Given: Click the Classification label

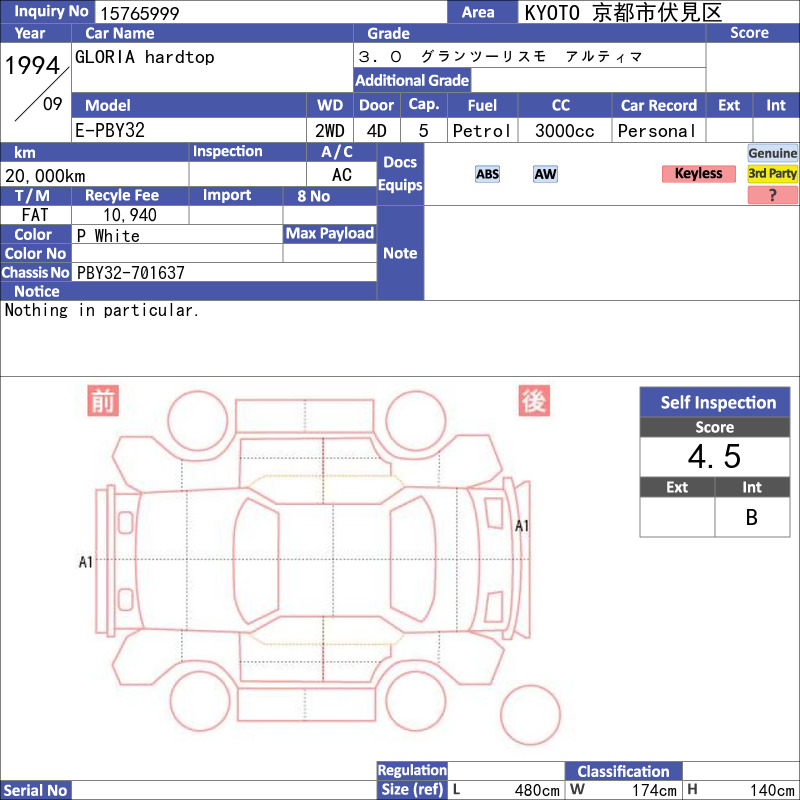Looking at the screenshot, I should 623,771.
